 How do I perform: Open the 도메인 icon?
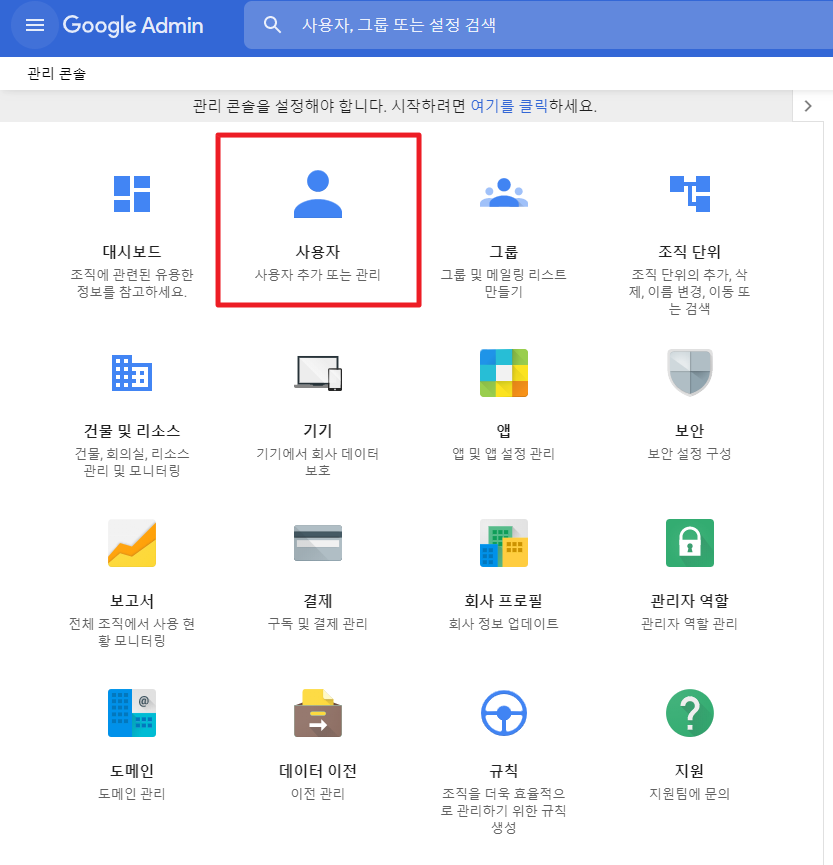132,713
